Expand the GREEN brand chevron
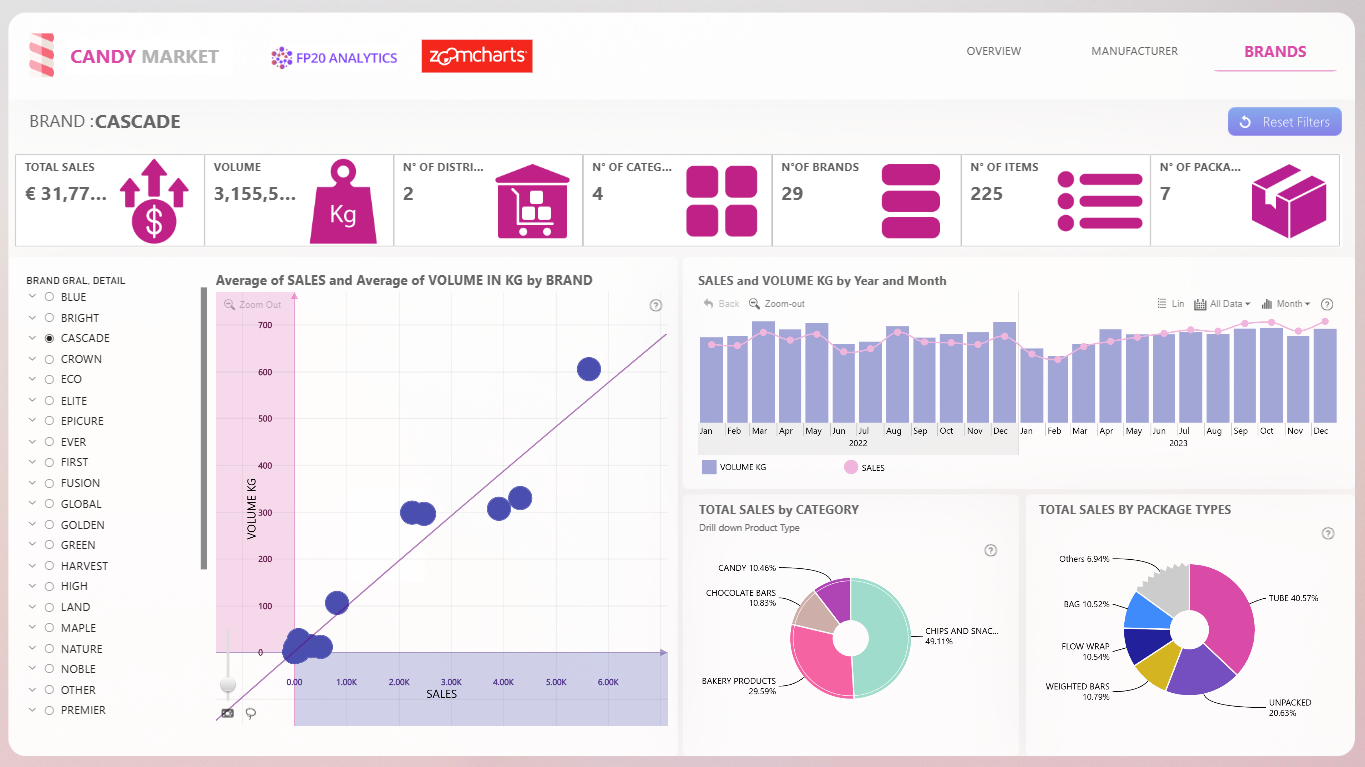The image size is (1365, 767). coord(33,545)
